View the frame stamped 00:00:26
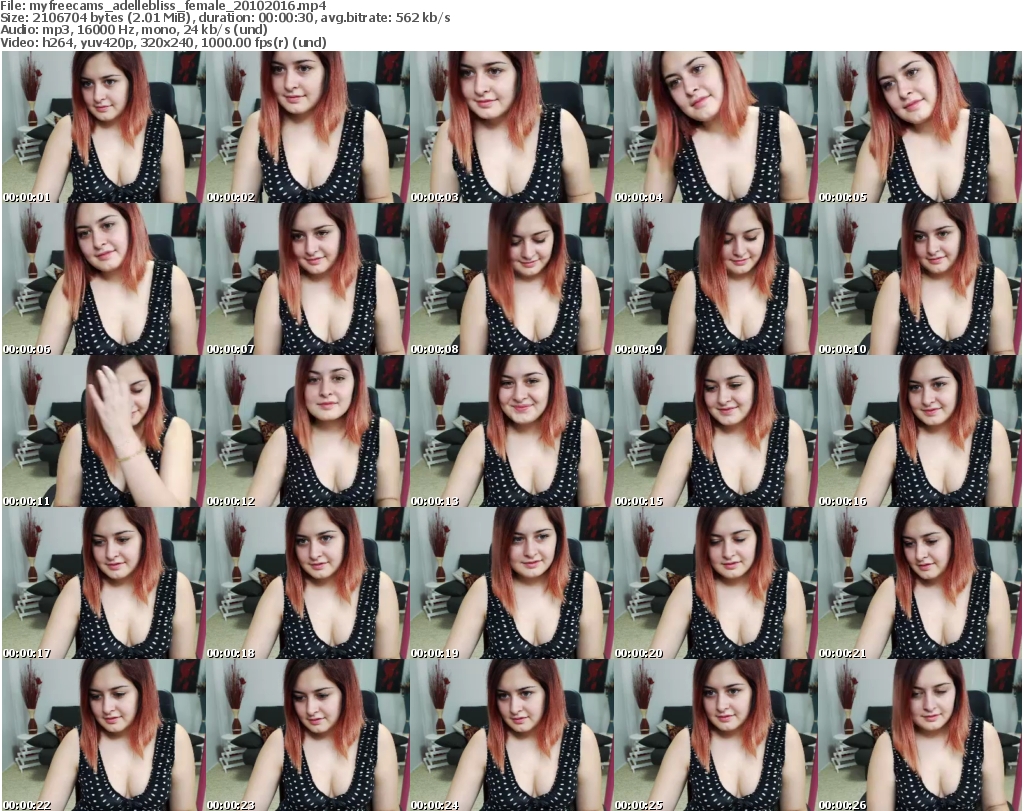This screenshot has width=1024, height=811. click(919, 735)
